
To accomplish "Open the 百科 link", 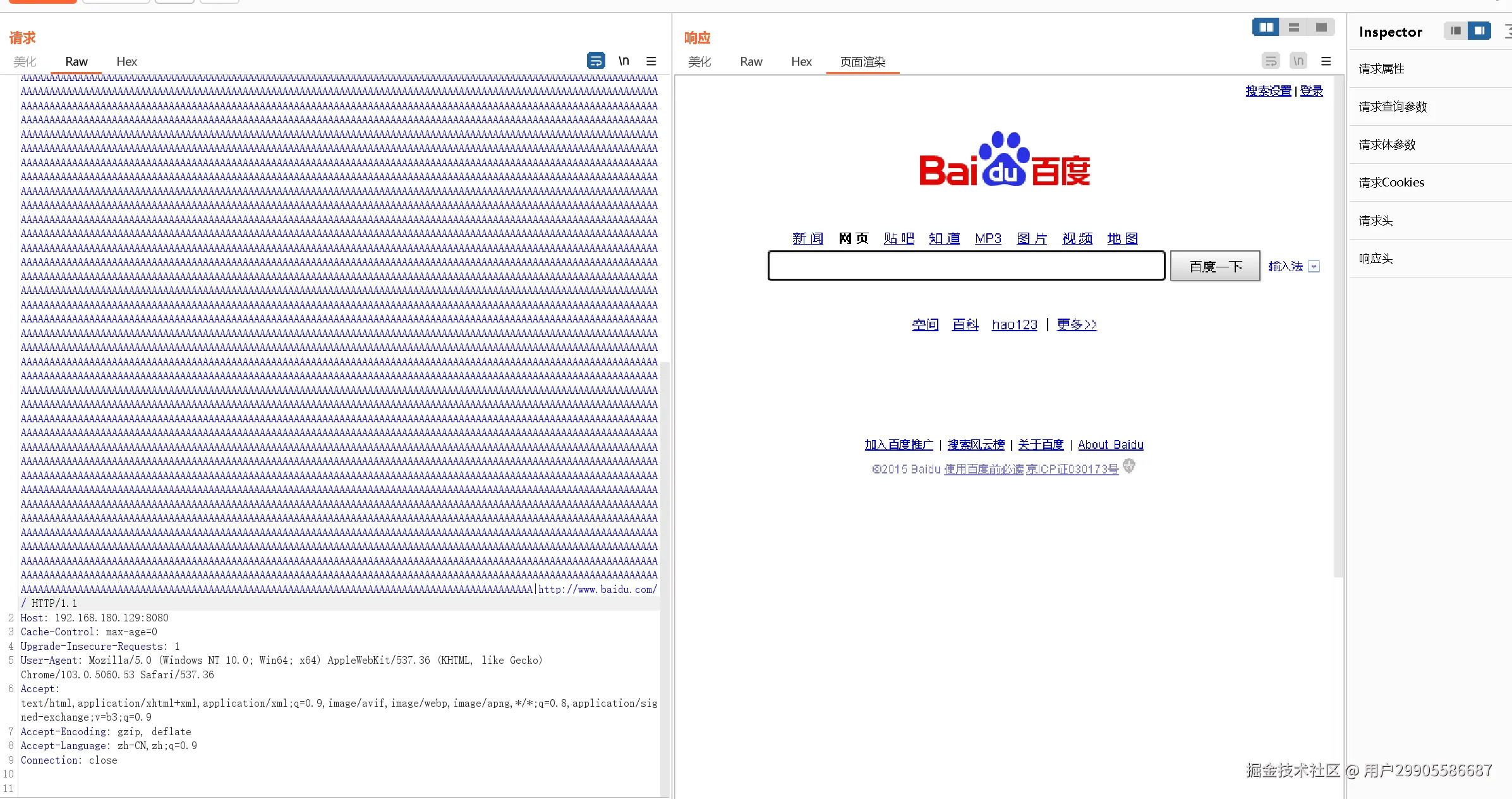I will (x=965, y=324).
